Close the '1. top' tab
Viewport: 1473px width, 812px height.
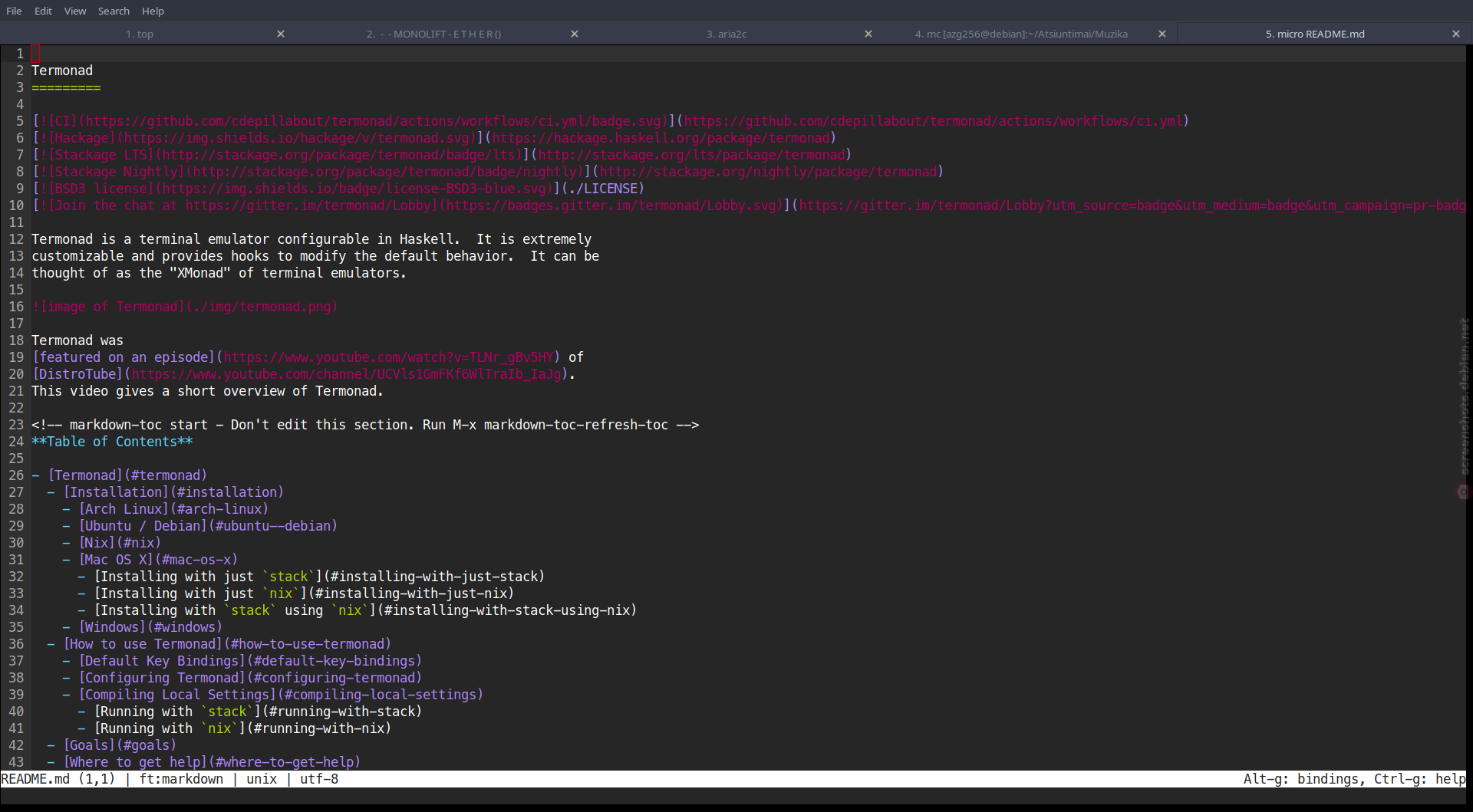pyautogui.click(x=281, y=34)
